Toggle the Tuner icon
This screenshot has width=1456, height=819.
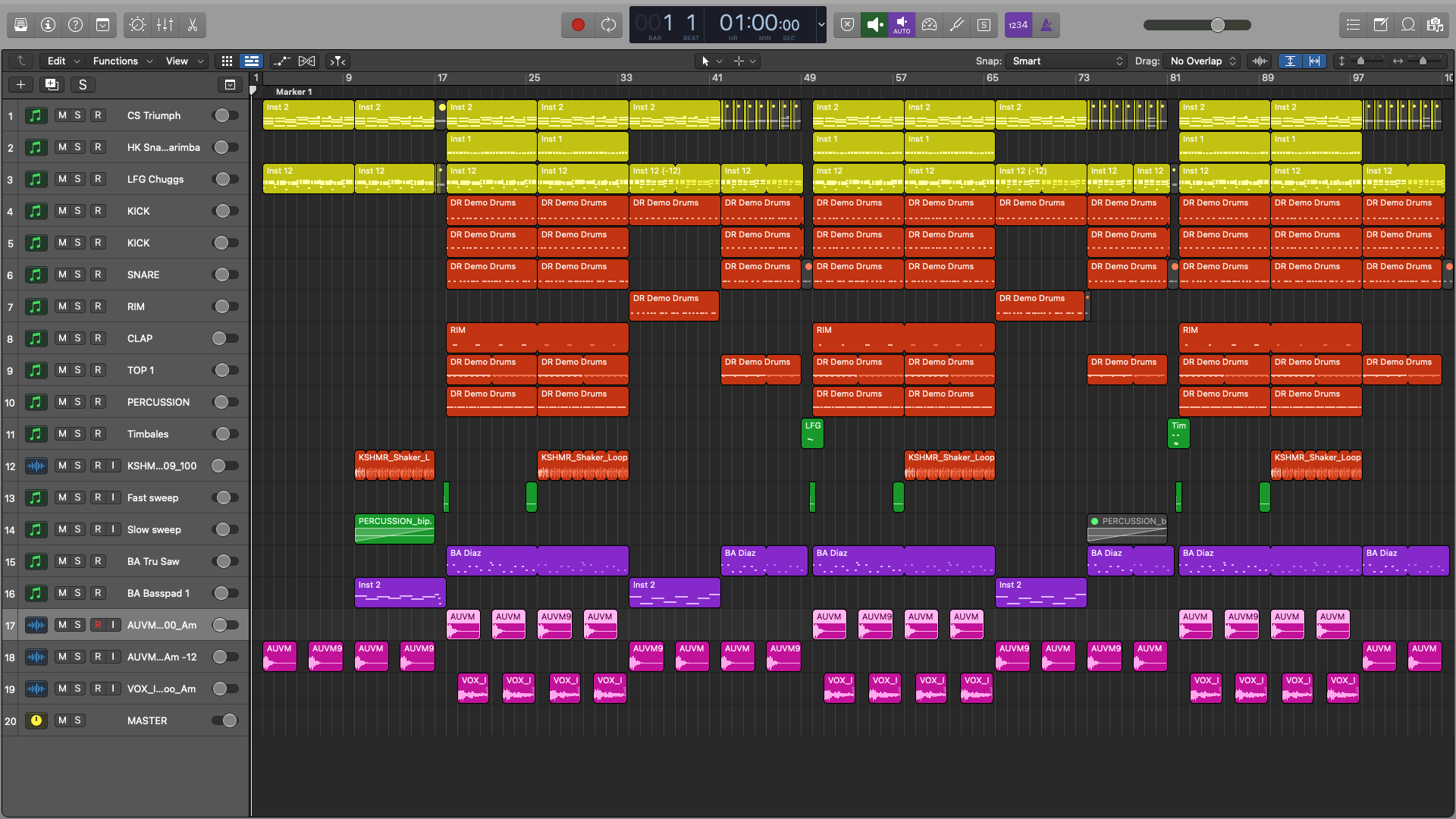coord(956,25)
